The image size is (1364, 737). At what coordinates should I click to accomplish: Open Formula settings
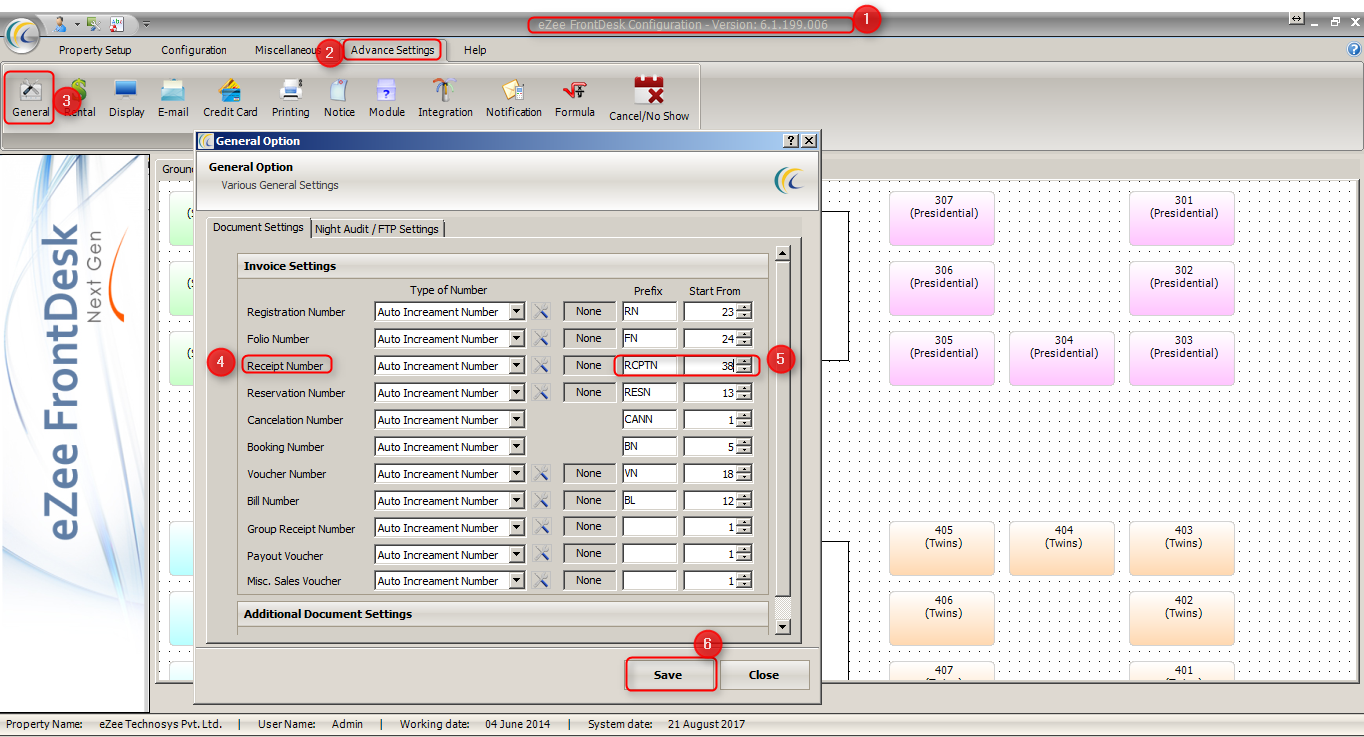[x=575, y=98]
